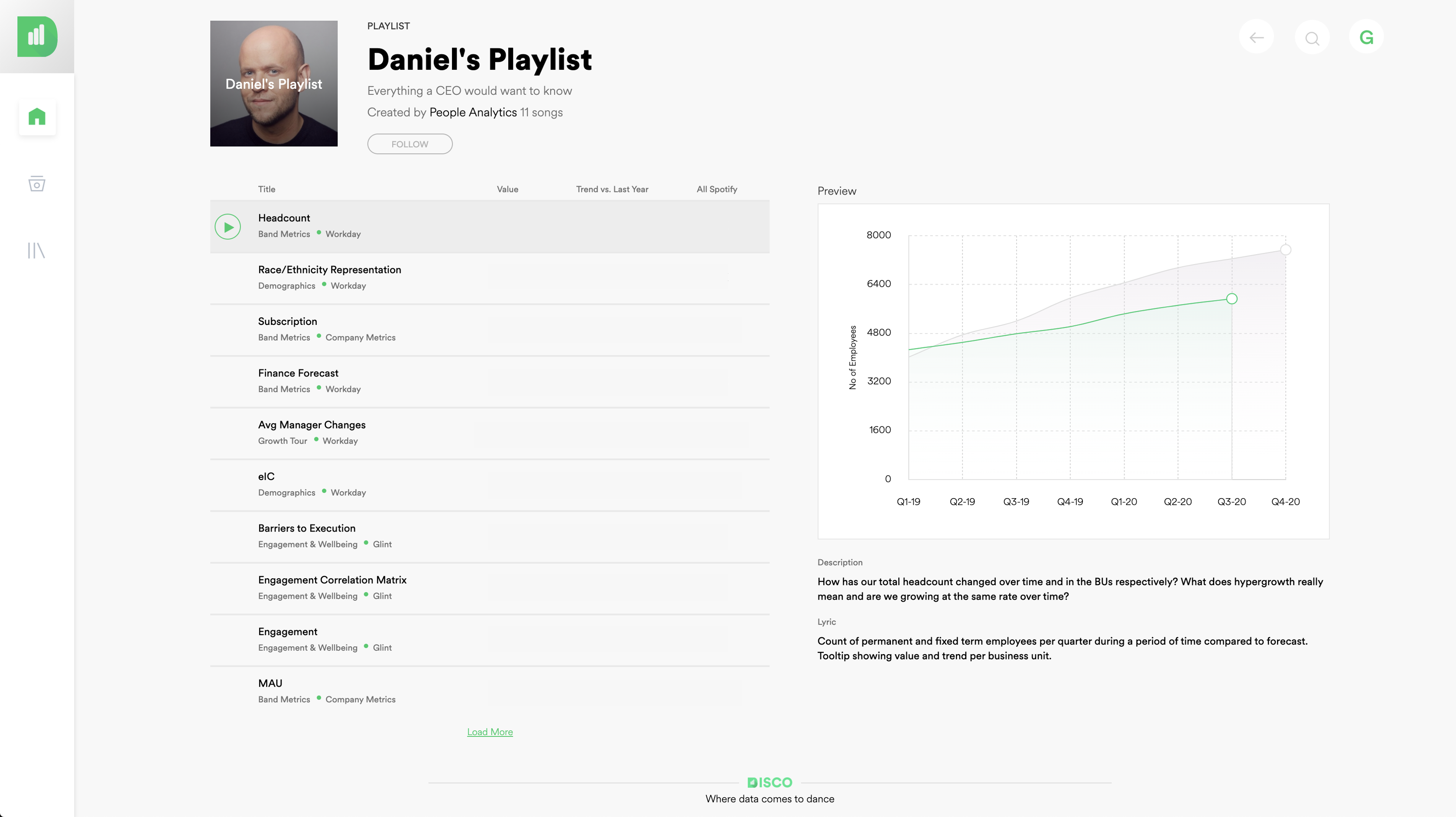Select the Finance Forecast row
The image size is (1456, 817).
(x=490, y=381)
